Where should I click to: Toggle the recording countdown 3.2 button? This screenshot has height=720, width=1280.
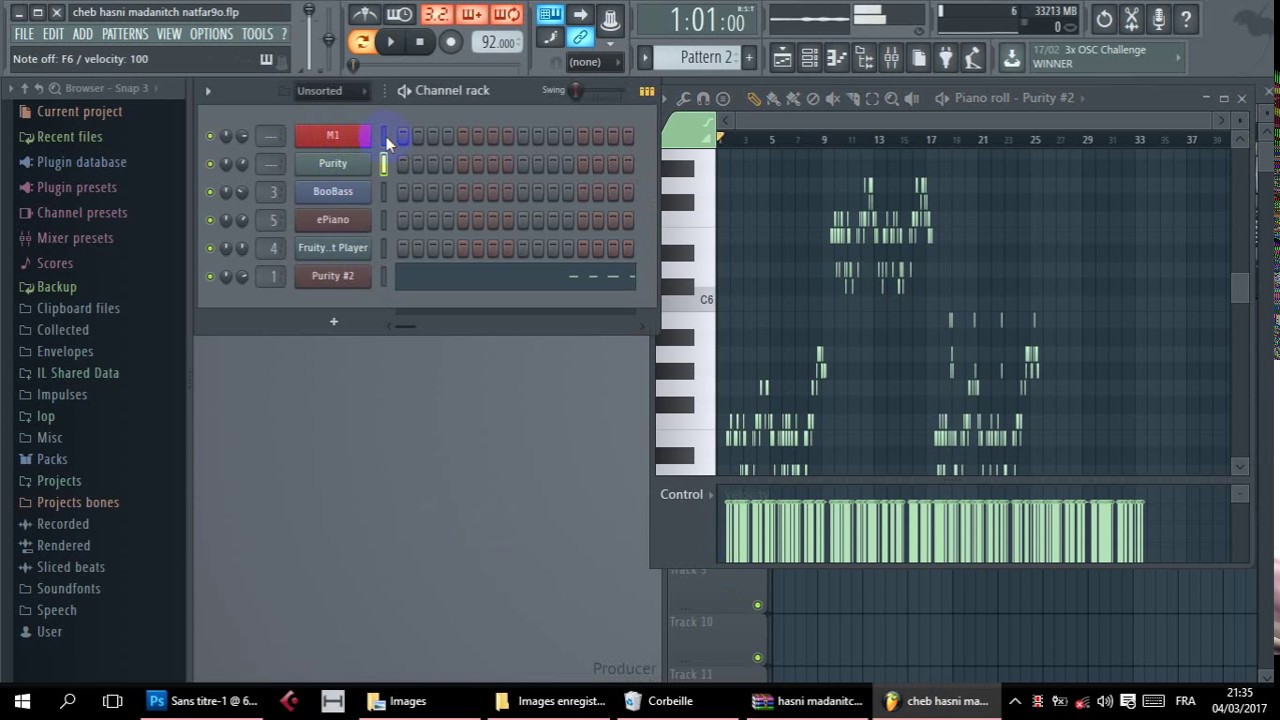436,14
